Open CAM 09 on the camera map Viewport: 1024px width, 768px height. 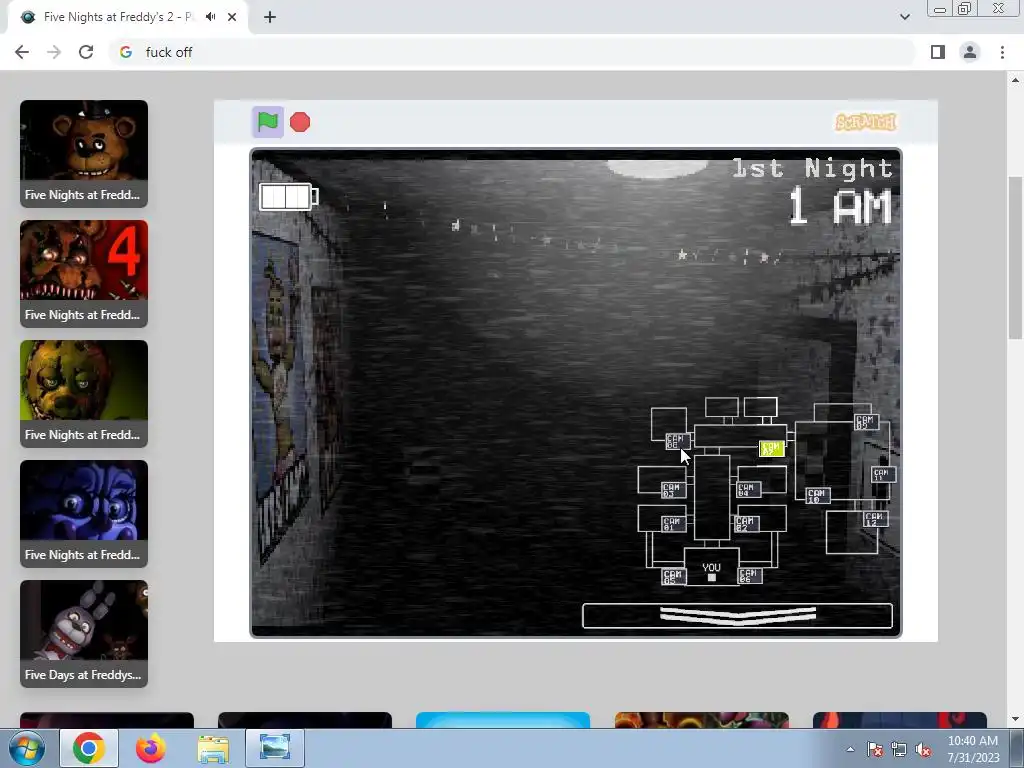click(x=866, y=422)
